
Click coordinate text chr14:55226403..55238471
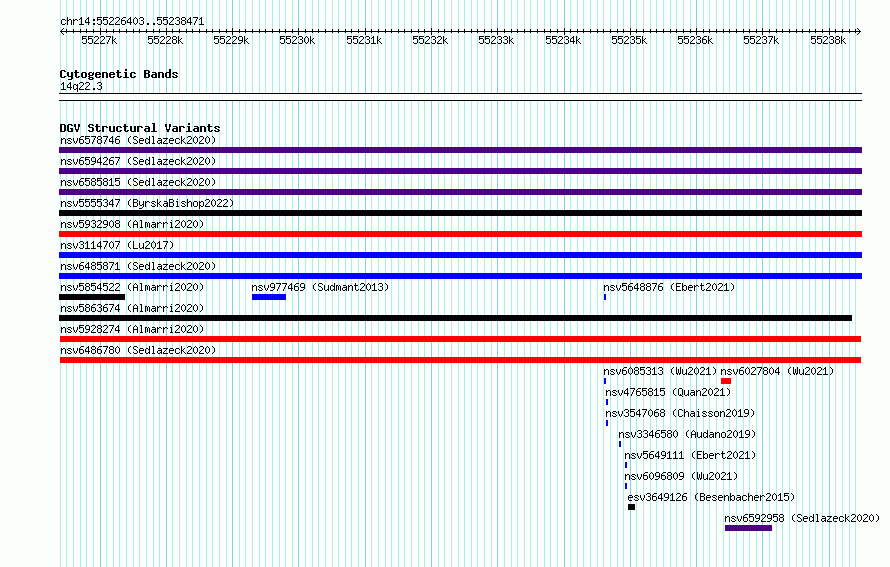click(132, 21)
